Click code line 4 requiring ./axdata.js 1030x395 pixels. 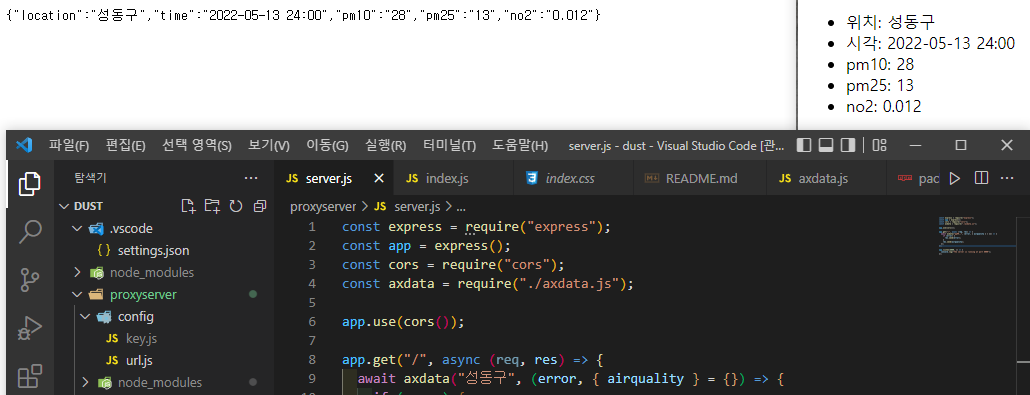coord(487,284)
